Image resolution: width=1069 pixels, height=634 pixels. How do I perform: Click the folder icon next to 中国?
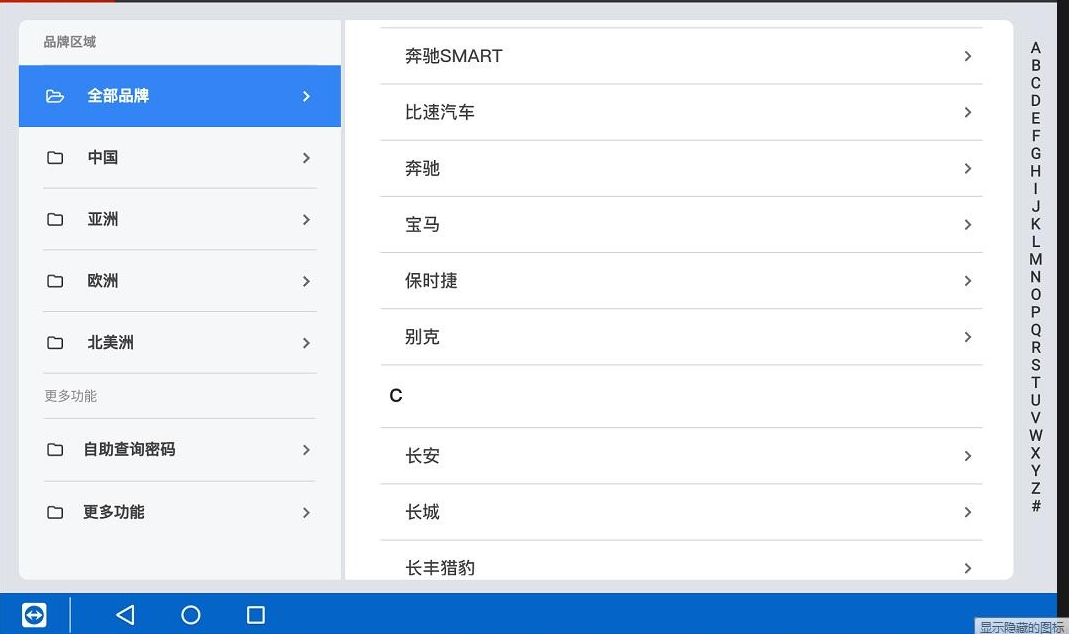click(x=55, y=158)
